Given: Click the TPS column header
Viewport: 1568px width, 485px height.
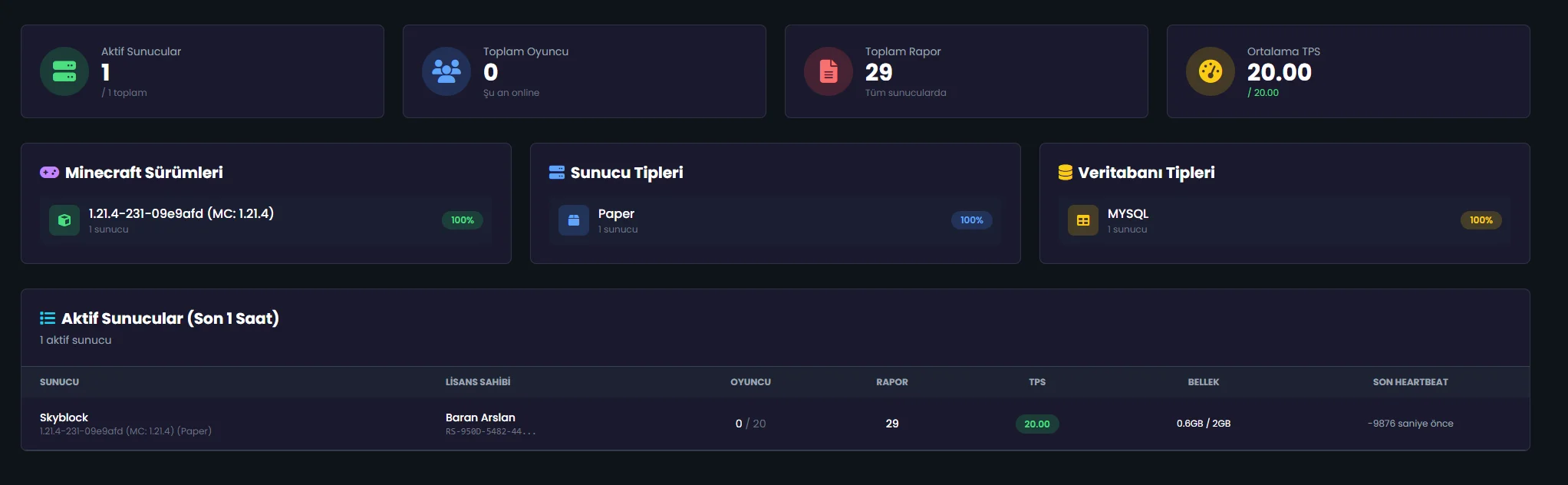Looking at the screenshot, I should click(x=1037, y=382).
